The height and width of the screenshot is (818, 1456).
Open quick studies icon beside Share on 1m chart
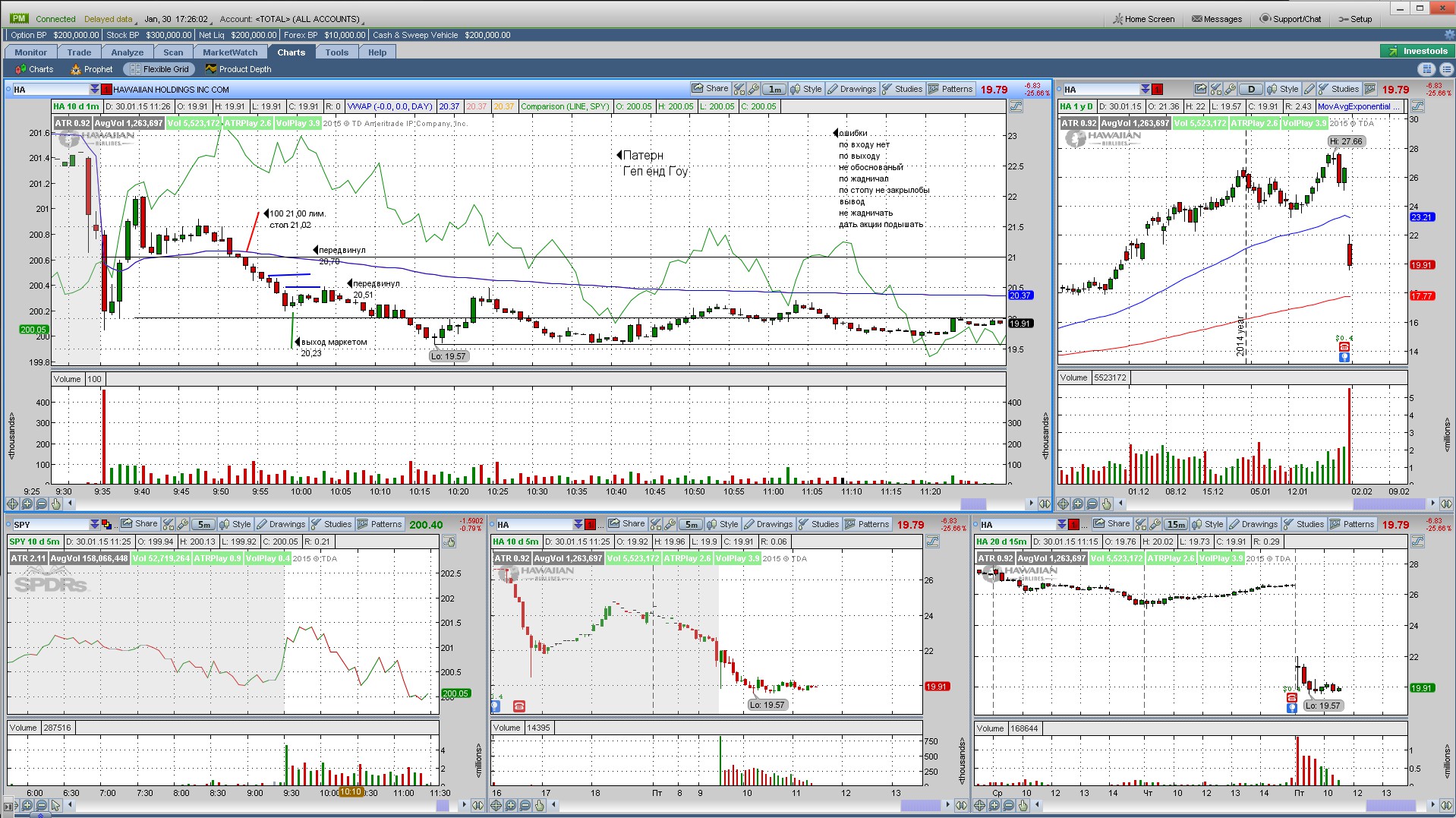pyautogui.click(x=739, y=89)
